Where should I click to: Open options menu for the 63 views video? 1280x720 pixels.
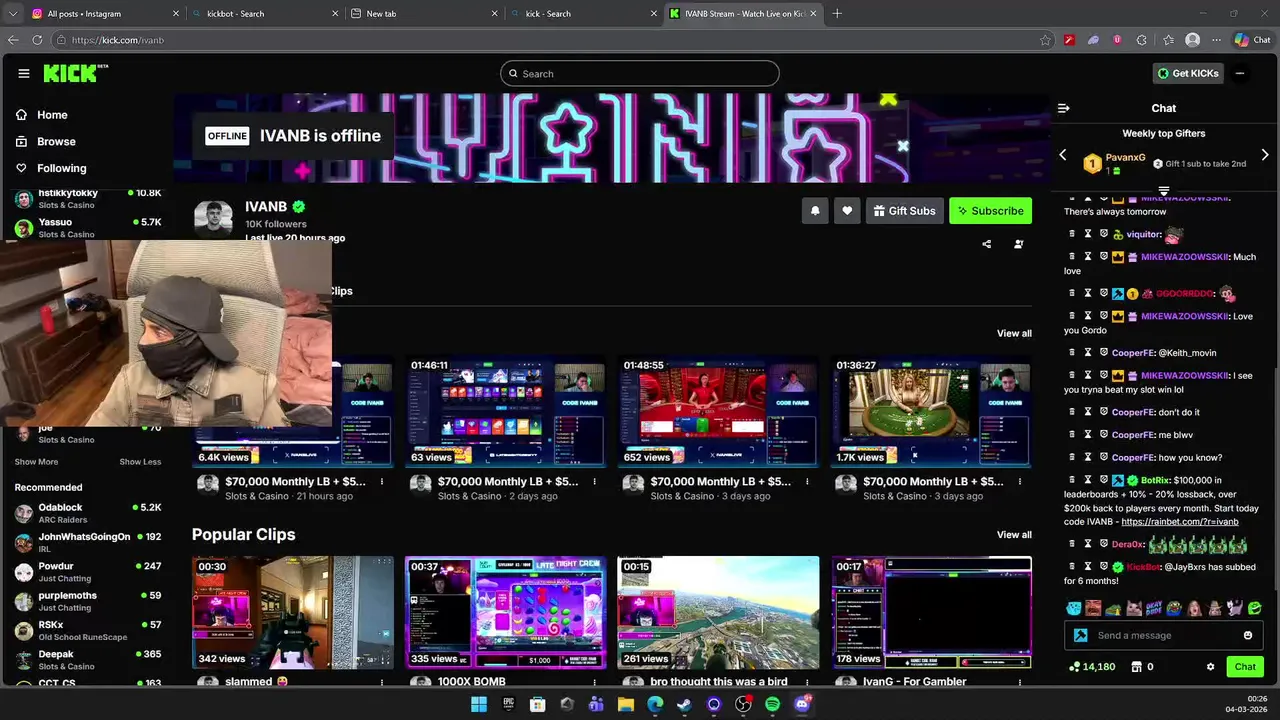(594, 482)
